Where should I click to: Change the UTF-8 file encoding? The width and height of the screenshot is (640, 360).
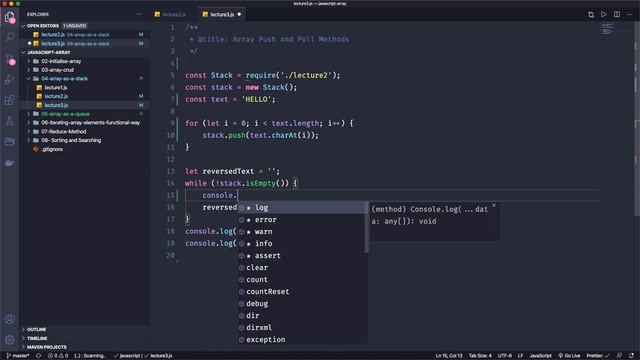pos(505,356)
